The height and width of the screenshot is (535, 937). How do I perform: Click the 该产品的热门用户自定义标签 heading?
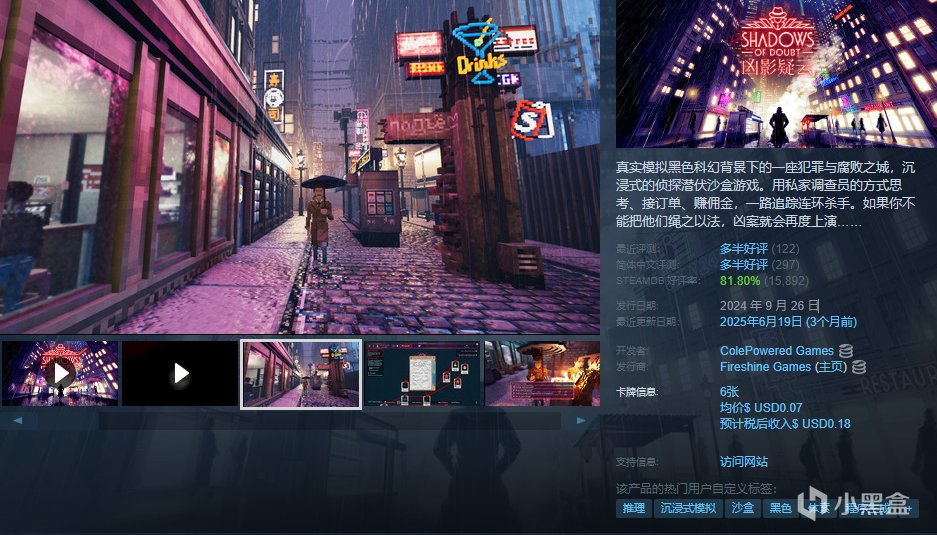[x=696, y=488]
